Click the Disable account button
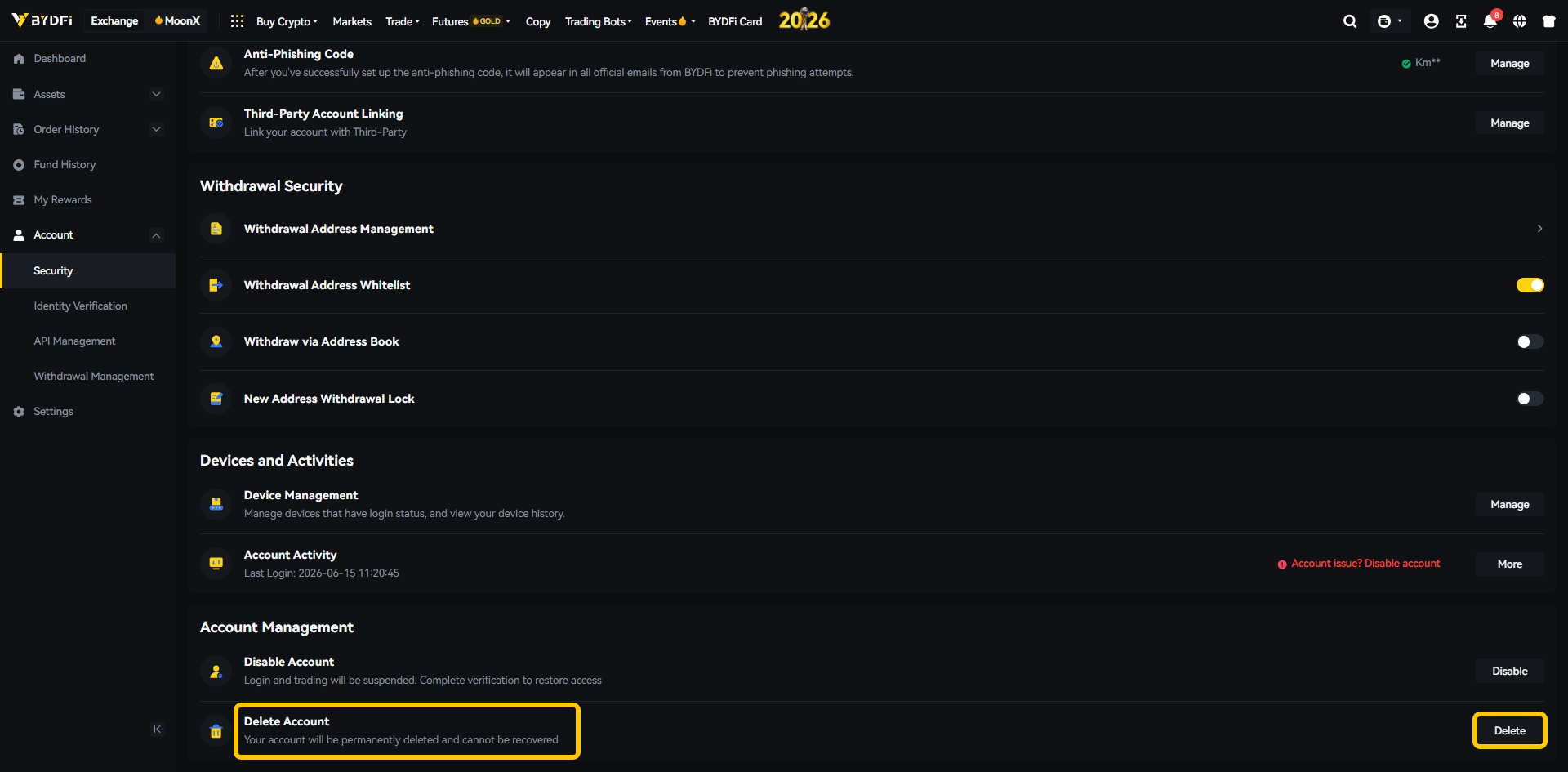The image size is (1568, 772). (x=1509, y=671)
